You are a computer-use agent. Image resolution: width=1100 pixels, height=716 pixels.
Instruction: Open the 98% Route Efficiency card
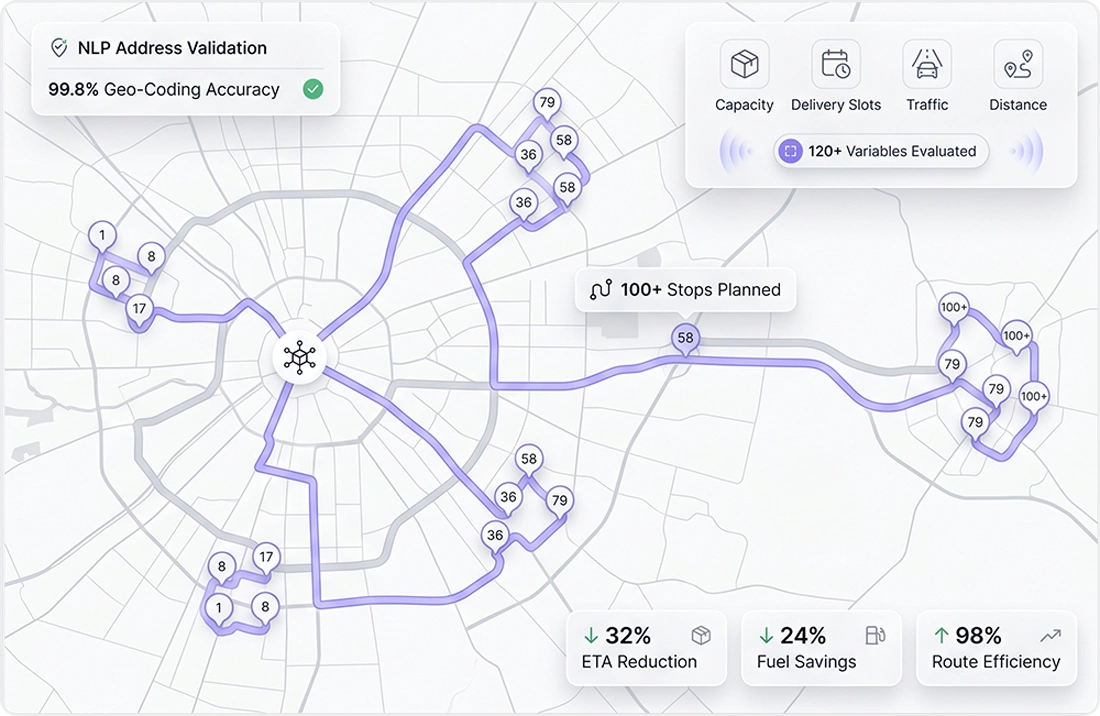coord(996,648)
